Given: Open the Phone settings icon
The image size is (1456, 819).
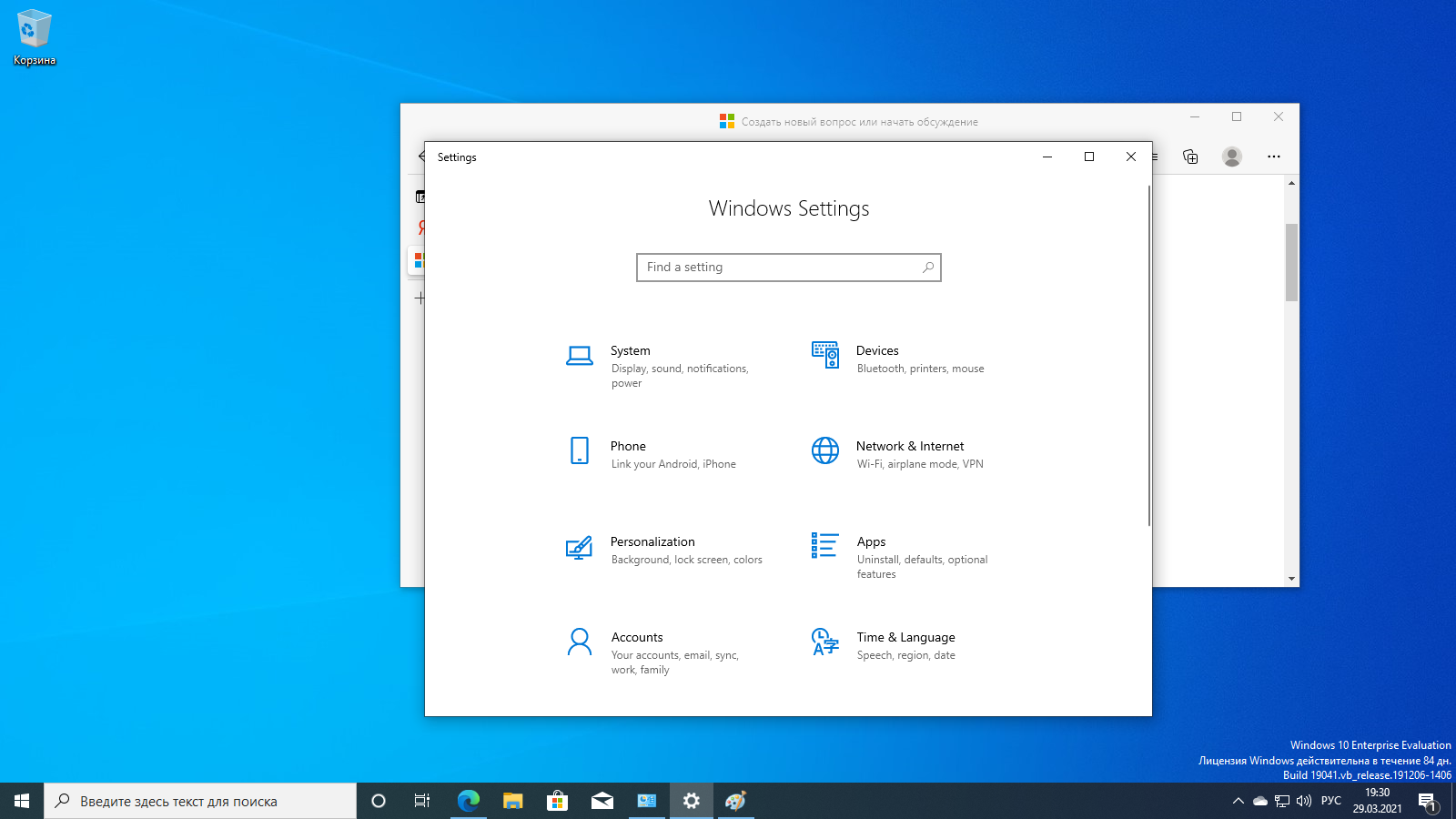Looking at the screenshot, I should click(580, 450).
